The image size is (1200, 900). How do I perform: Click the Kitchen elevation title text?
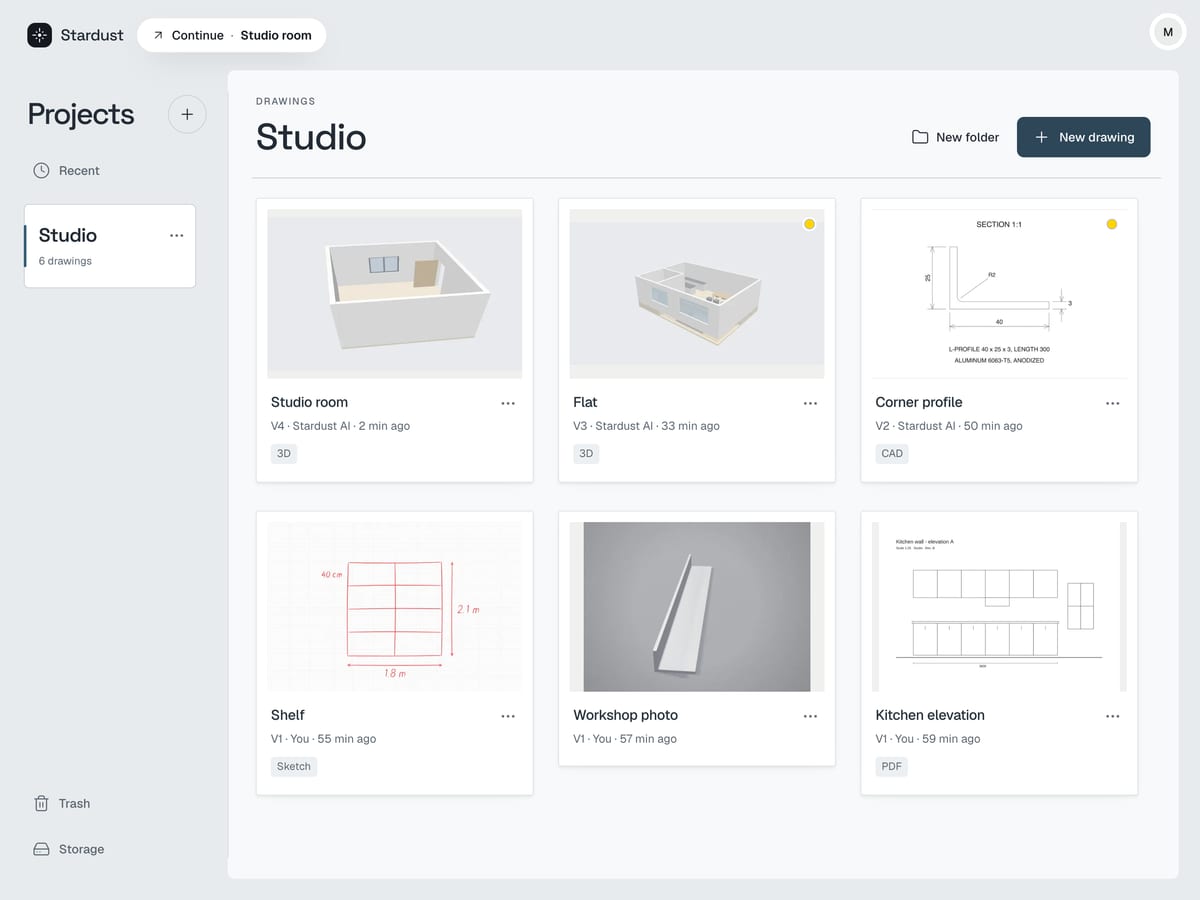tap(930, 715)
